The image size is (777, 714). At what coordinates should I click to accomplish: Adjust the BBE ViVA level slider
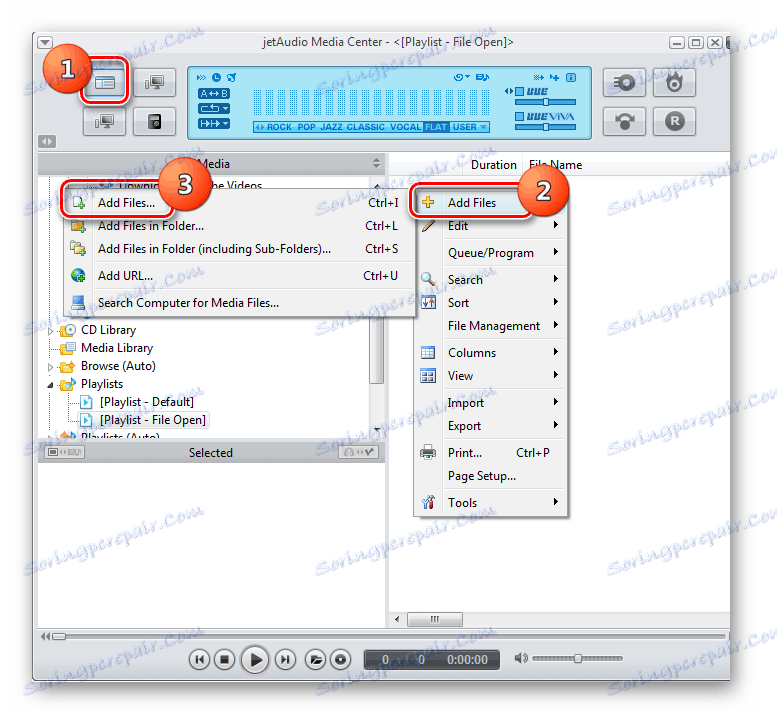click(x=545, y=127)
